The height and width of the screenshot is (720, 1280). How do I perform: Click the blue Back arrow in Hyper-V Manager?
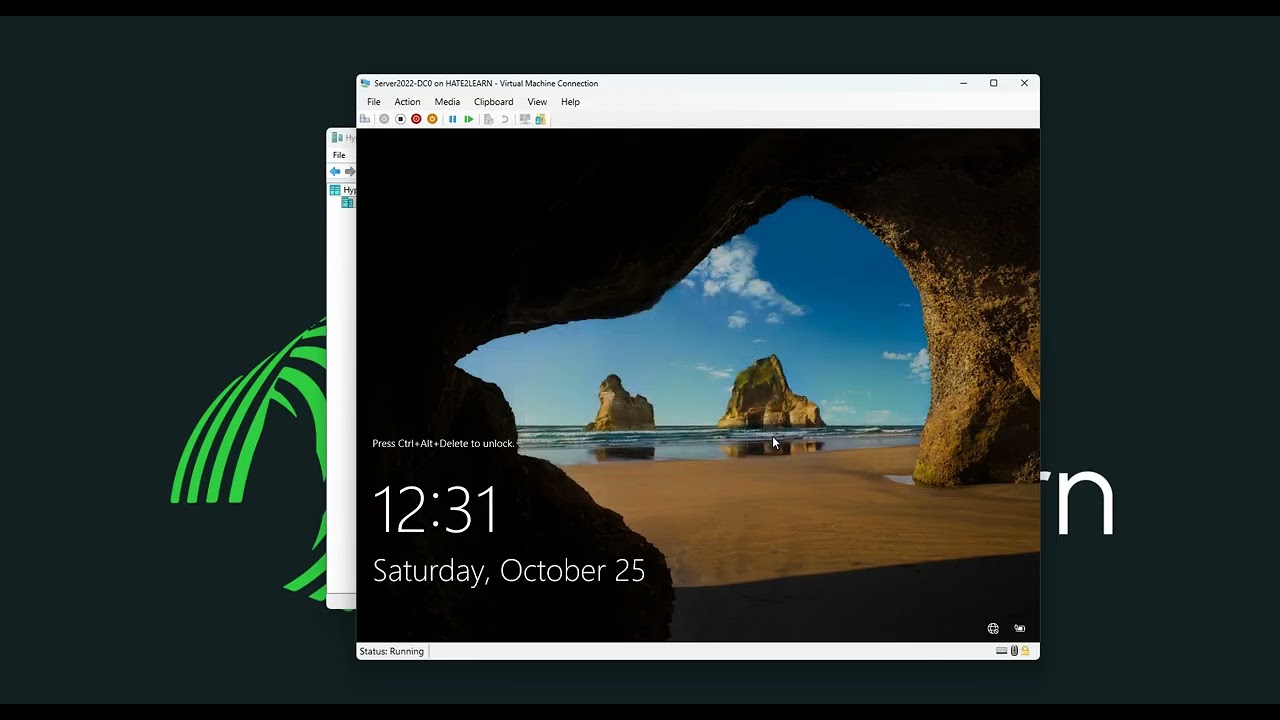pos(335,172)
